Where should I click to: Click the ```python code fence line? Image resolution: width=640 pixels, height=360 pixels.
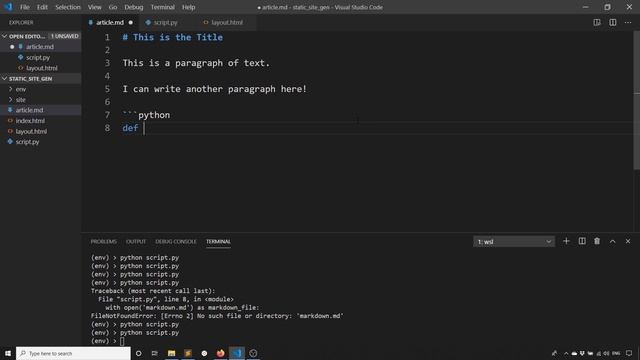coord(146,115)
